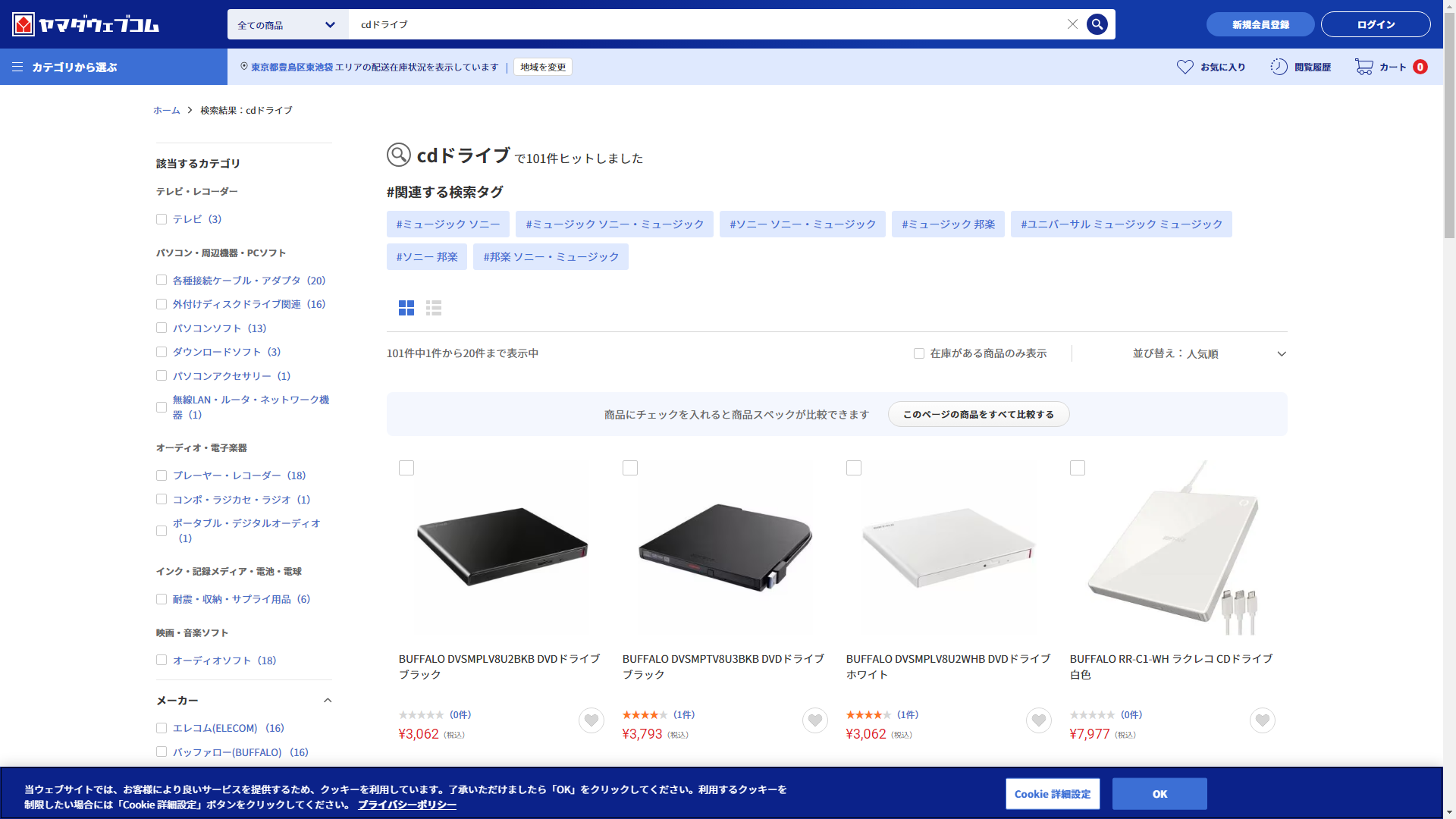
Task: Enable in-stock products only checkbox
Action: point(919,353)
